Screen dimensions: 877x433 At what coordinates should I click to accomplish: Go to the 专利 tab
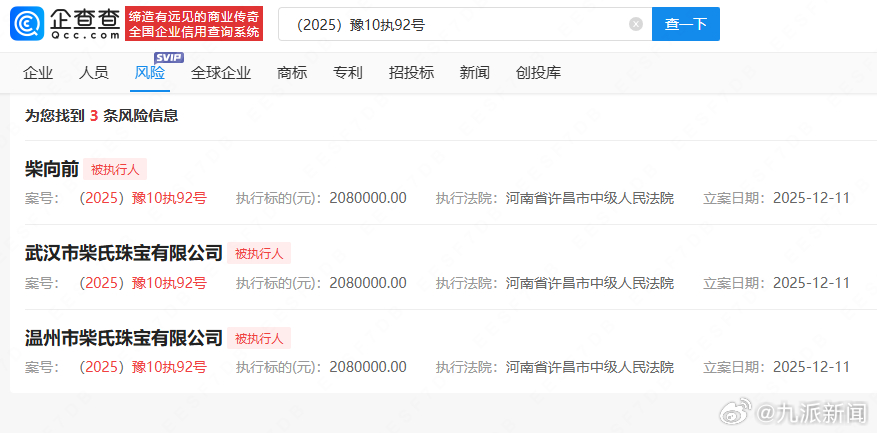click(x=348, y=73)
